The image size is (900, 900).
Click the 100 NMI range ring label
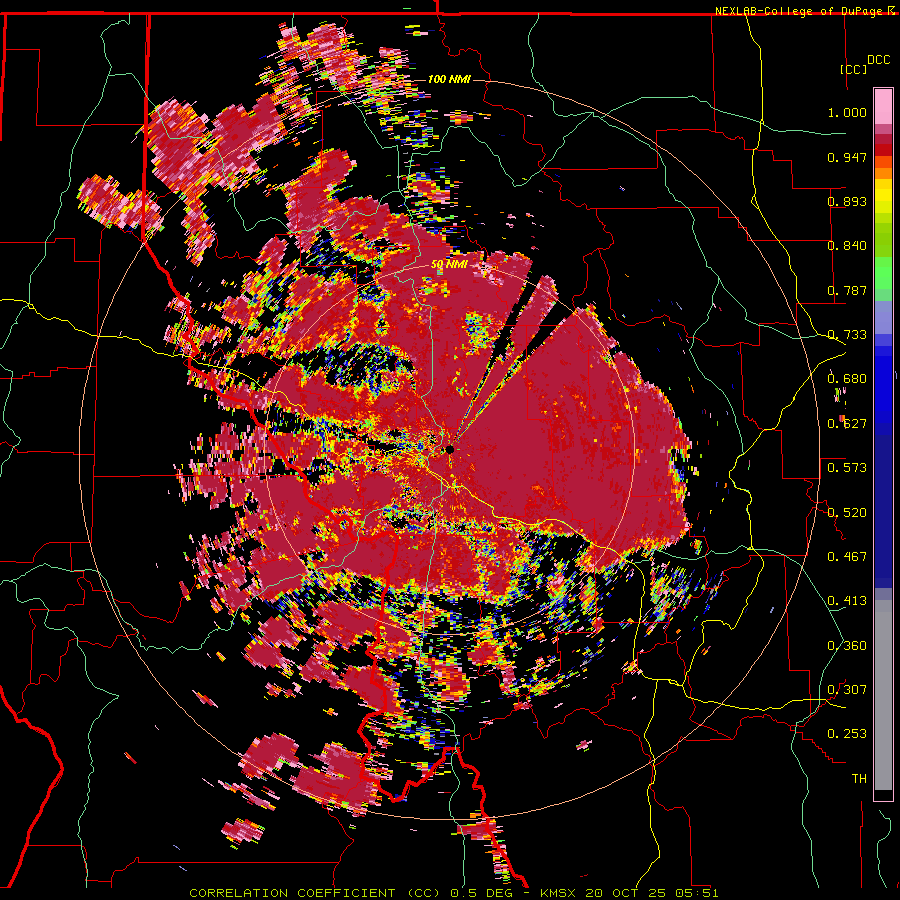[x=449, y=79]
